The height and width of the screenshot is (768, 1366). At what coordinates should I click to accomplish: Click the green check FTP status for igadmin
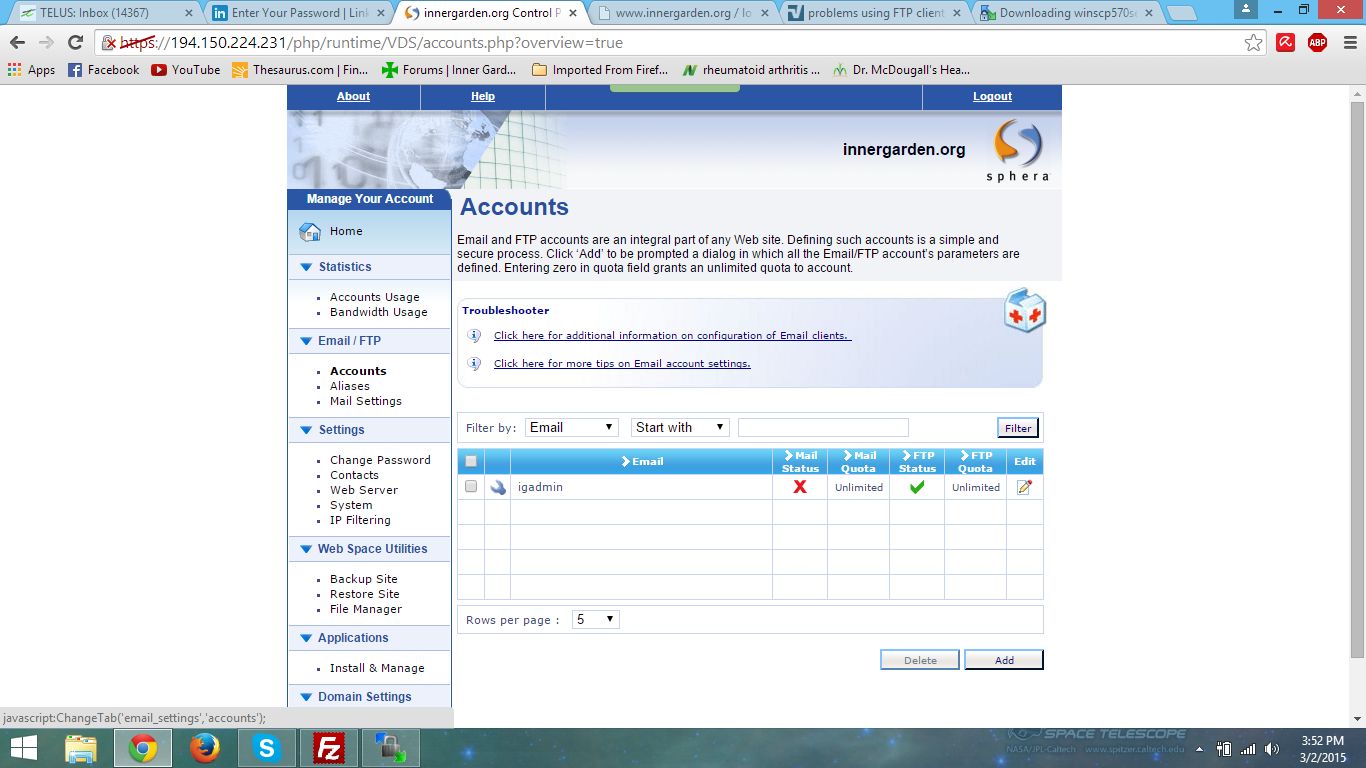click(x=917, y=487)
